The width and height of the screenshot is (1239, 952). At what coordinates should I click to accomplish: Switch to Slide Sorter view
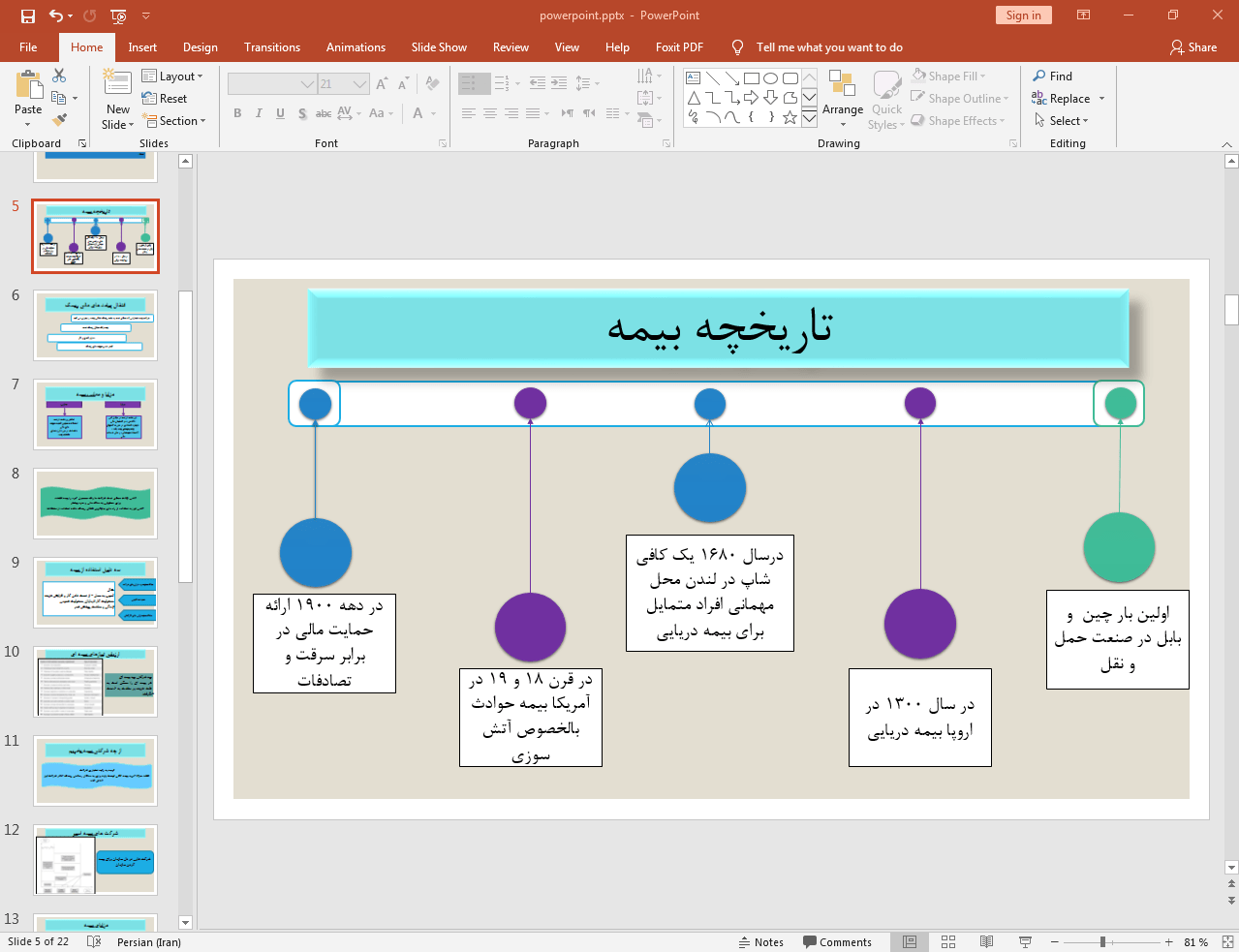click(x=948, y=942)
